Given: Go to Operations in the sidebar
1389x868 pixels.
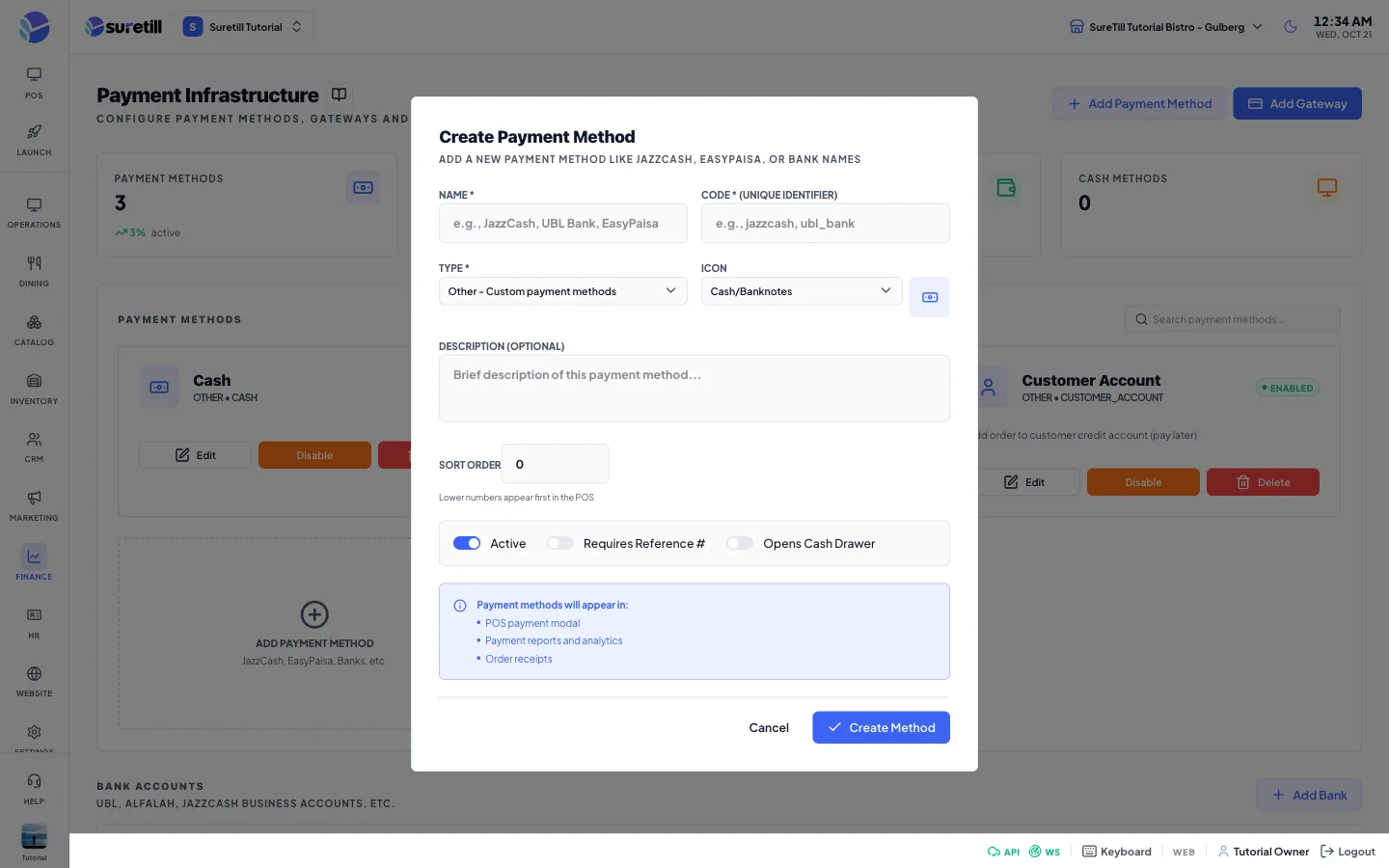Looking at the screenshot, I should [34, 213].
